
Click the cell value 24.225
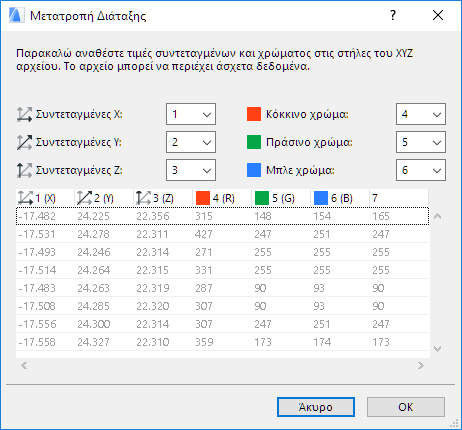pos(93,216)
